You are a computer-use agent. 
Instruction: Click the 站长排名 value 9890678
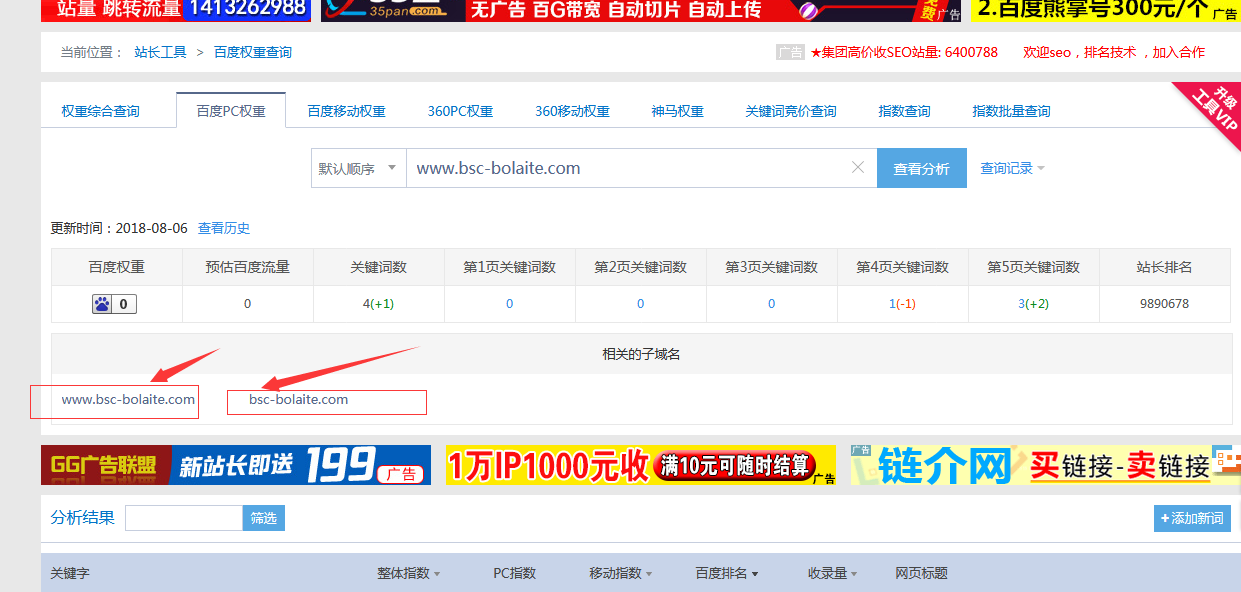[1164, 304]
